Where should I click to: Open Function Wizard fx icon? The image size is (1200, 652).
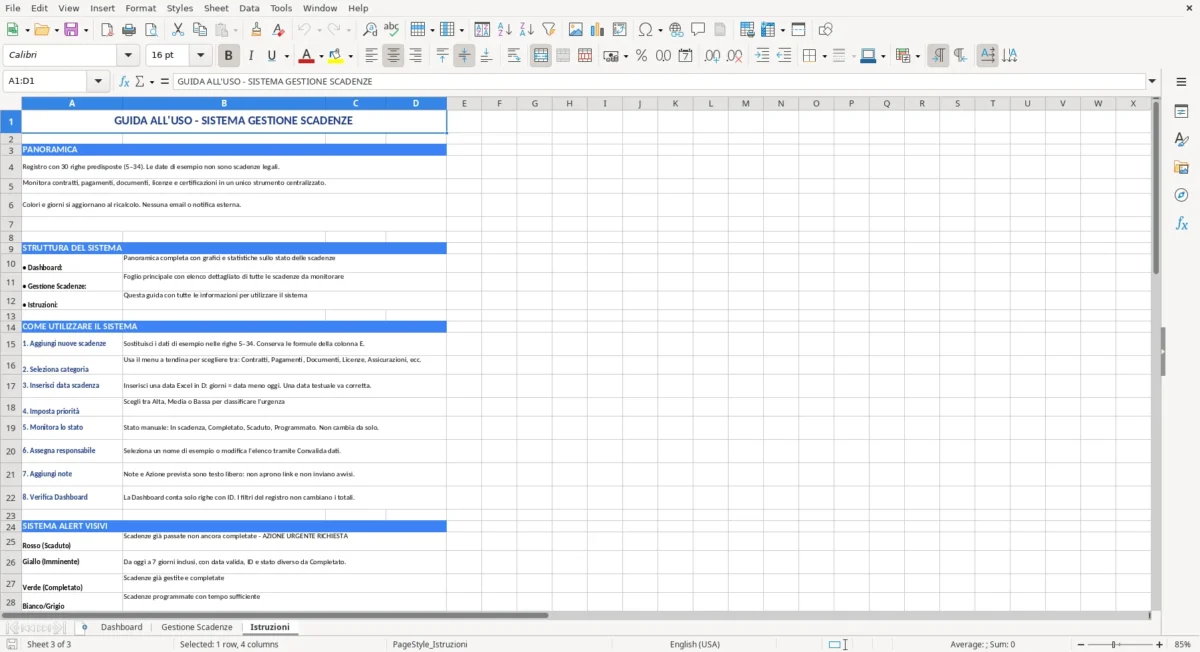124,81
